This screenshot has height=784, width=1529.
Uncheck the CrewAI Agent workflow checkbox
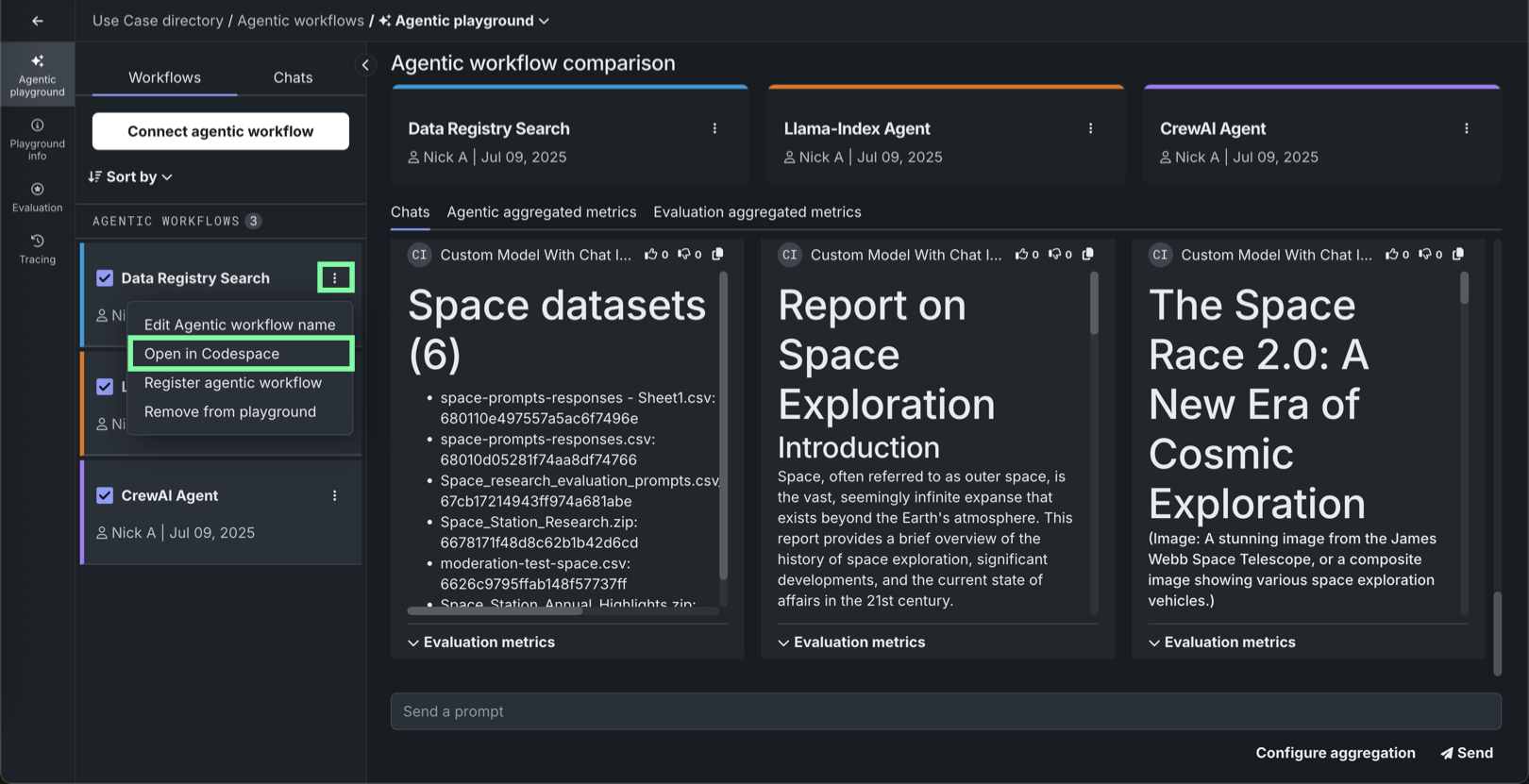coord(105,496)
